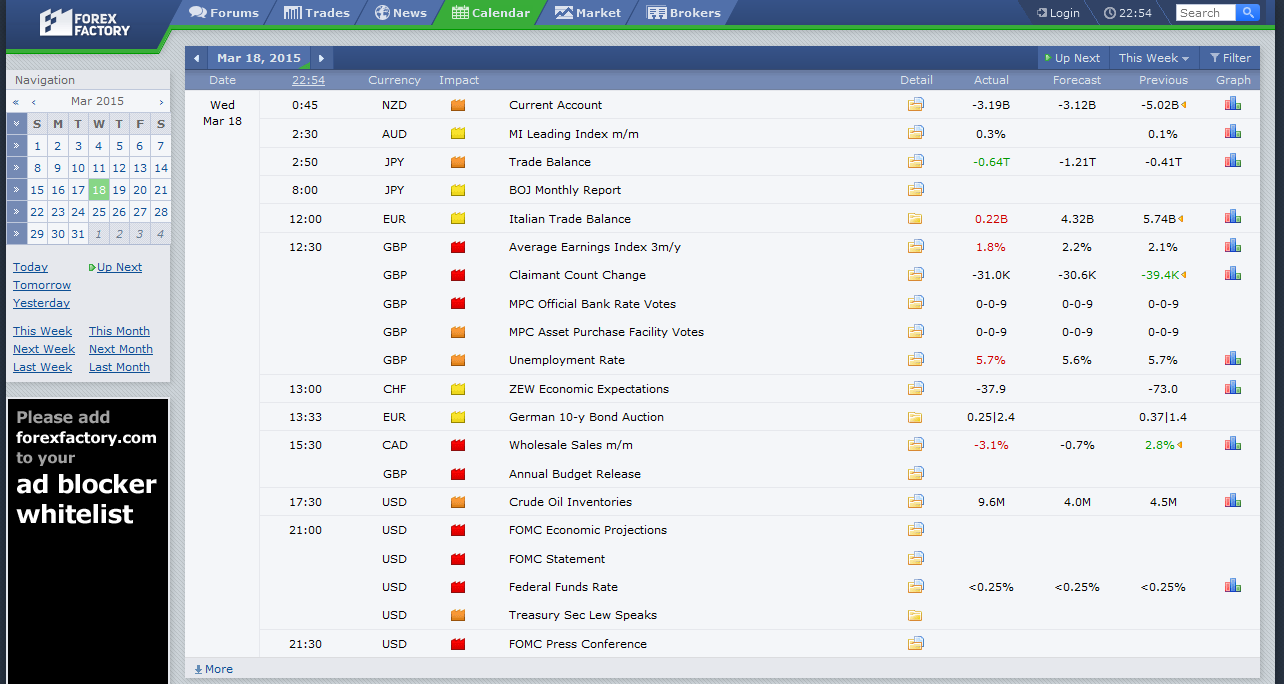Open the Market tab
Screen dimensions: 1284x684
click(588, 13)
